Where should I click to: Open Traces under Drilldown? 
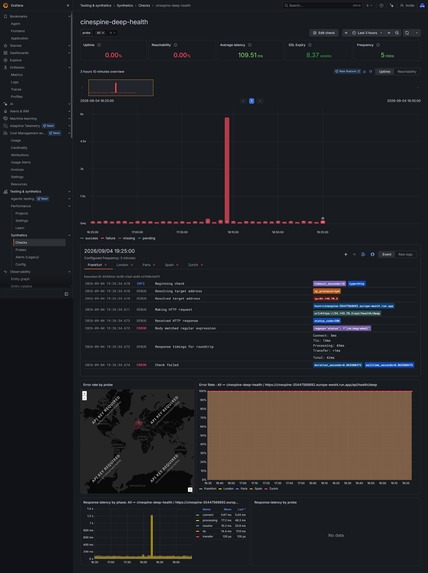click(x=16, y=90)
